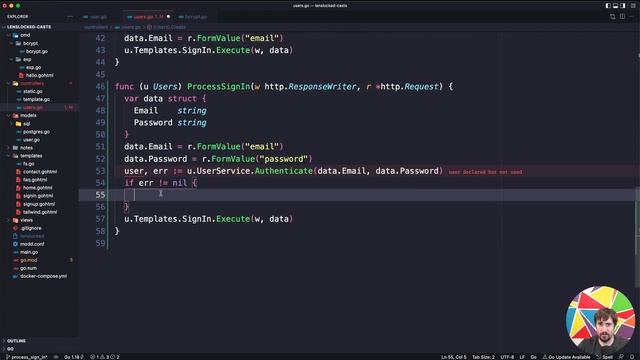Expand the views folder

click(x=26, y=220)
